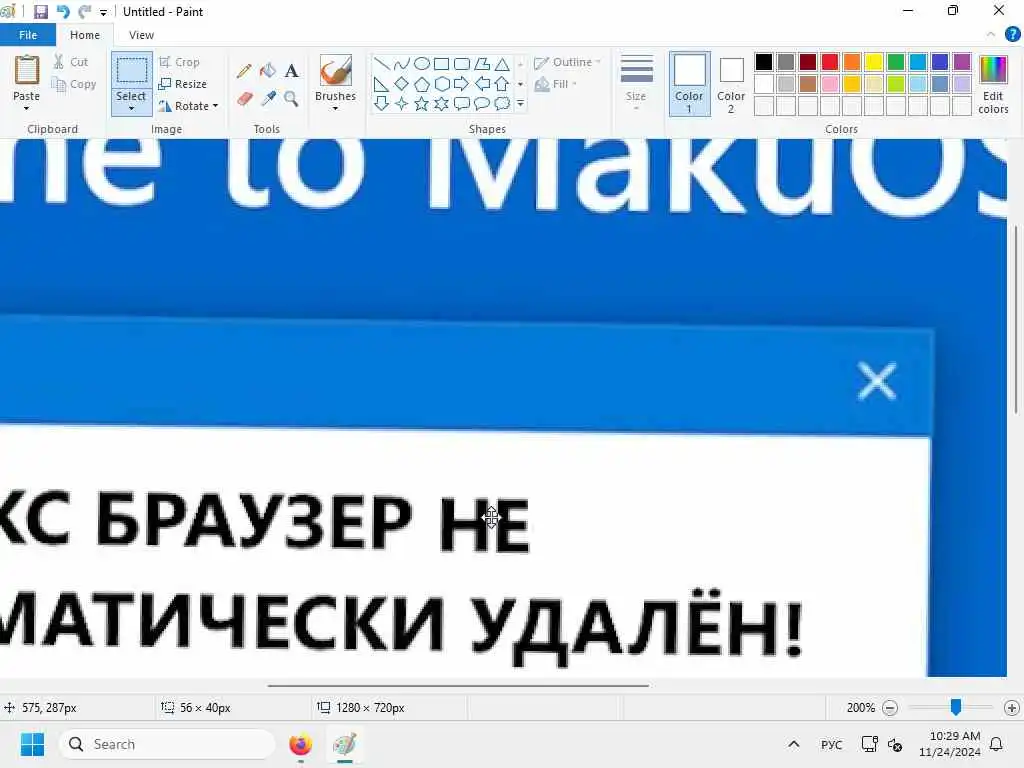The width and height of the screenshot is (1024, 768).
Task: Click the Zoom in plus button
Action: [1012, 707]
